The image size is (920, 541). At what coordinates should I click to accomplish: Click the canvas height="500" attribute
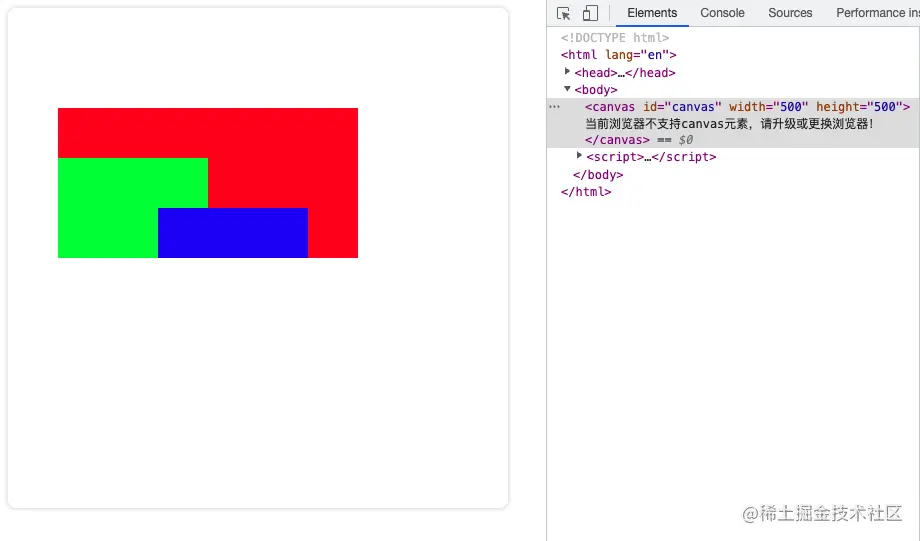tap(860, 107)
